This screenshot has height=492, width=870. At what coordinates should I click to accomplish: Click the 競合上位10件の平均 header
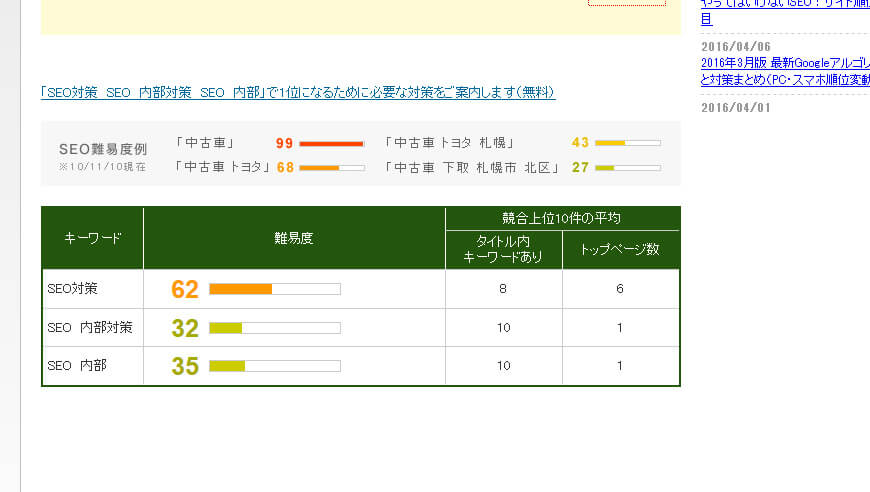pyautogui.click(x=562, y=218)
